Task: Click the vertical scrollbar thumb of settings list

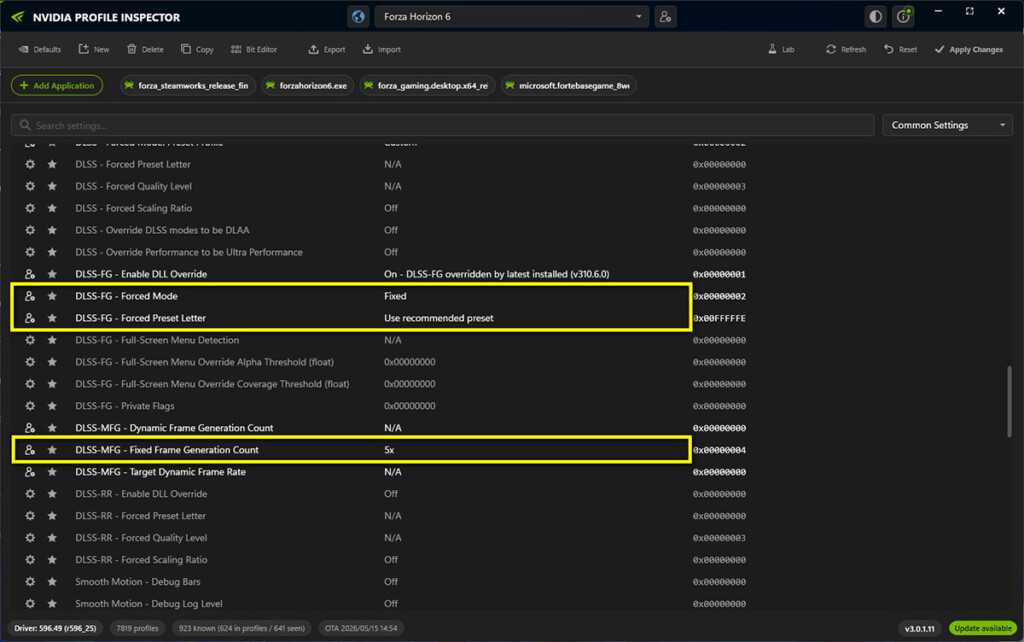Action: tap(1010, 401)
